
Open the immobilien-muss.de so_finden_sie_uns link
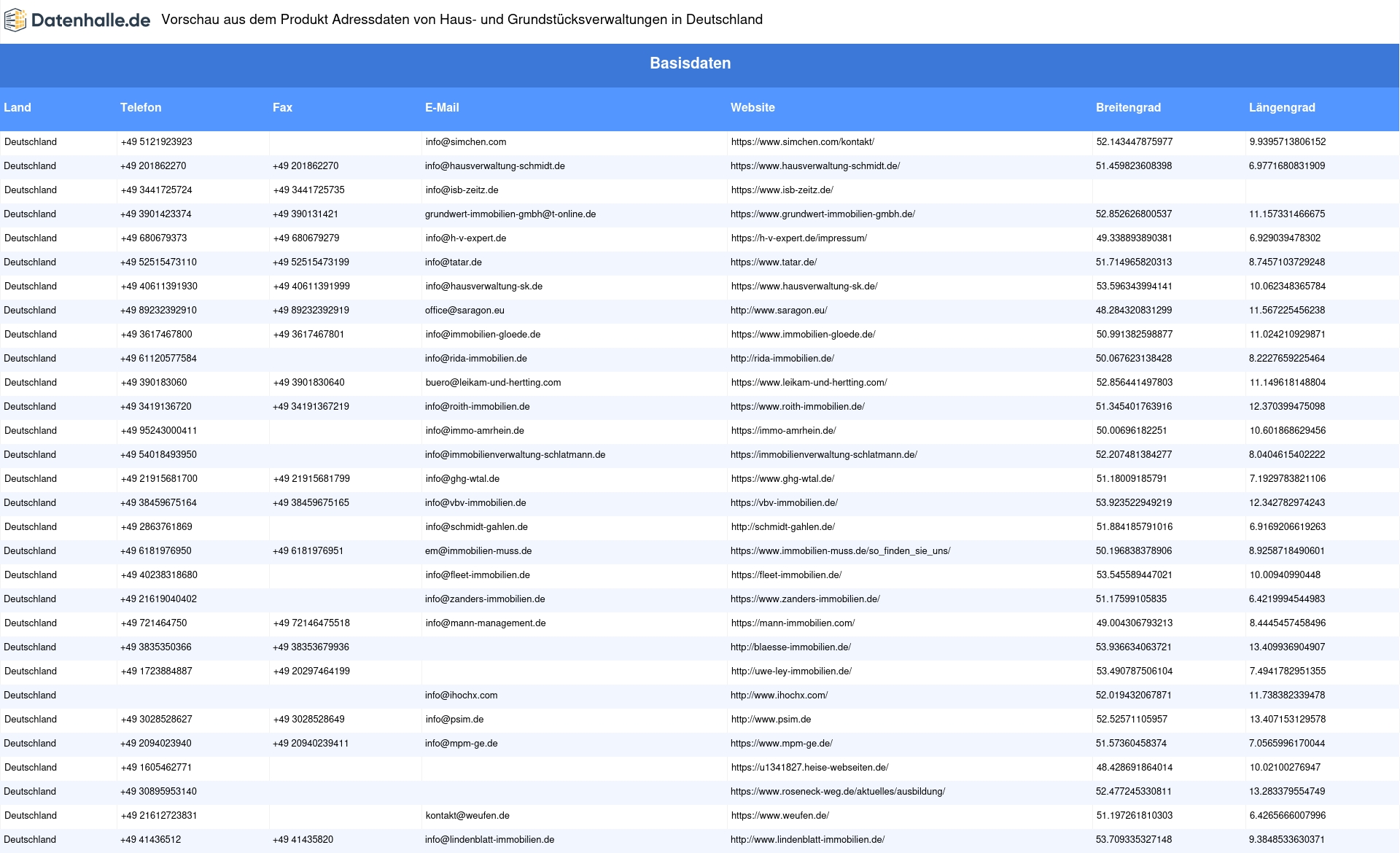pyautogui.click(x=841, y=551)
